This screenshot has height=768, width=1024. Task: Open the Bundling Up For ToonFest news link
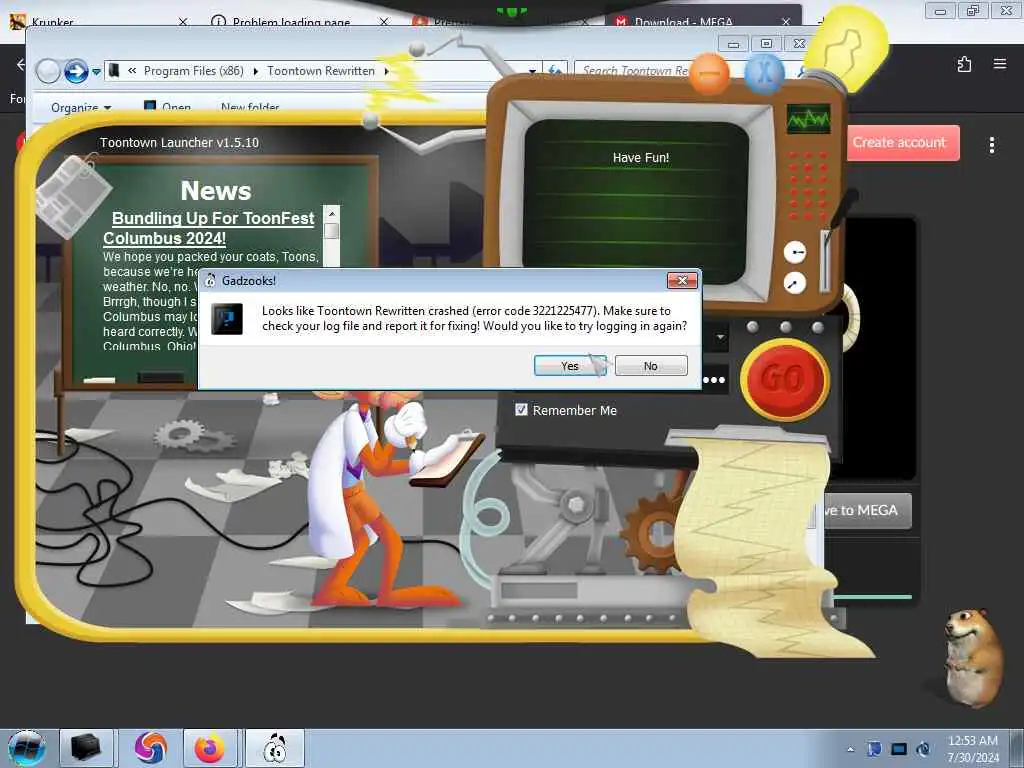click(209, 228)
